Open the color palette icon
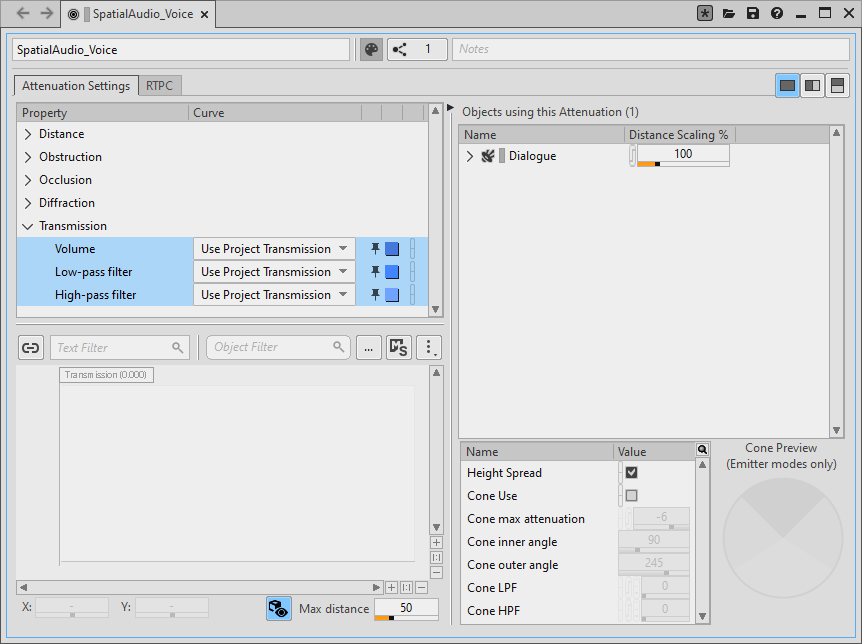The width and height of the screenshot is (862, 644). (371, 49)
